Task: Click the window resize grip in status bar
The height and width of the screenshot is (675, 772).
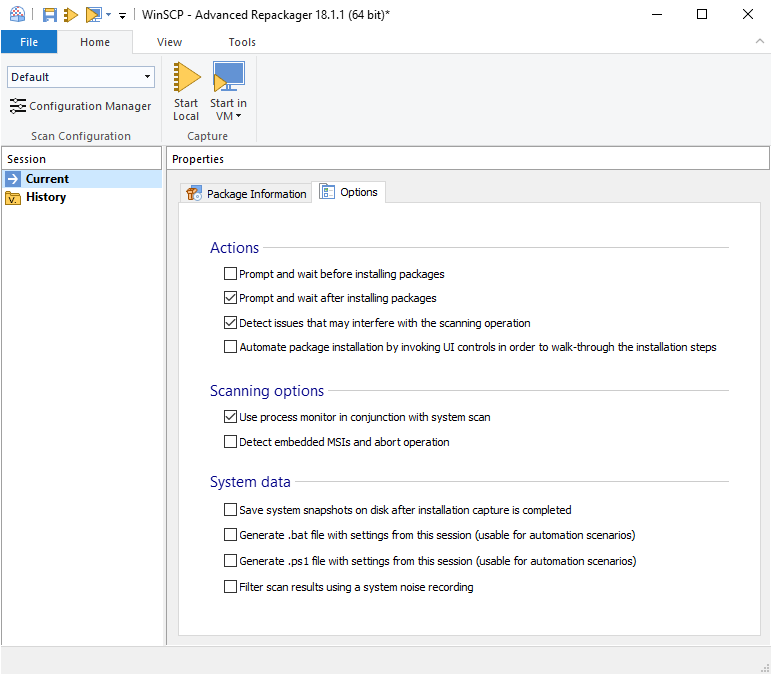Action: [x=765, y=668]
